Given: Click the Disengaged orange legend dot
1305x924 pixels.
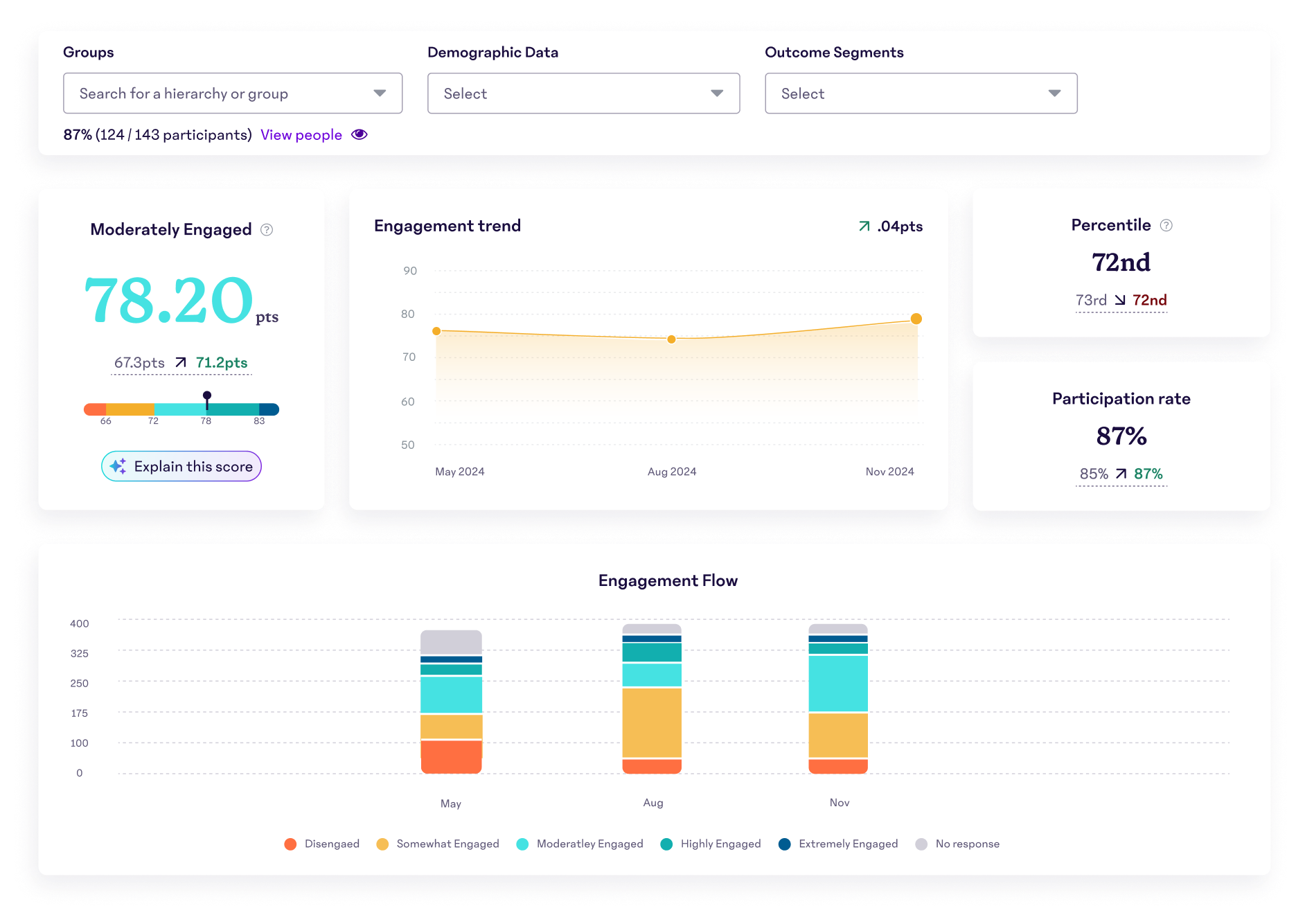Looking at the screenshot, I should click(x=290, y=844).
